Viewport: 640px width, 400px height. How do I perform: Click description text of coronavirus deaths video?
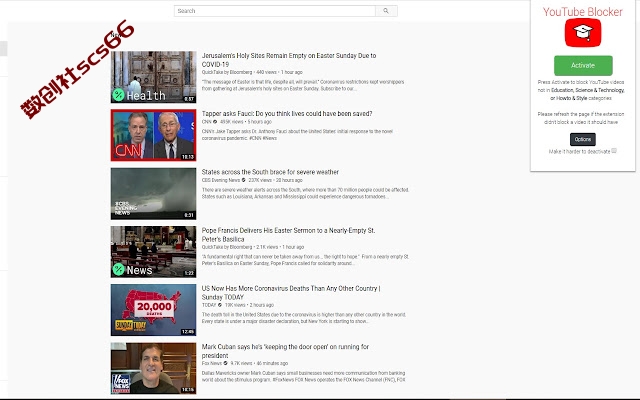(x=304, y=318)
